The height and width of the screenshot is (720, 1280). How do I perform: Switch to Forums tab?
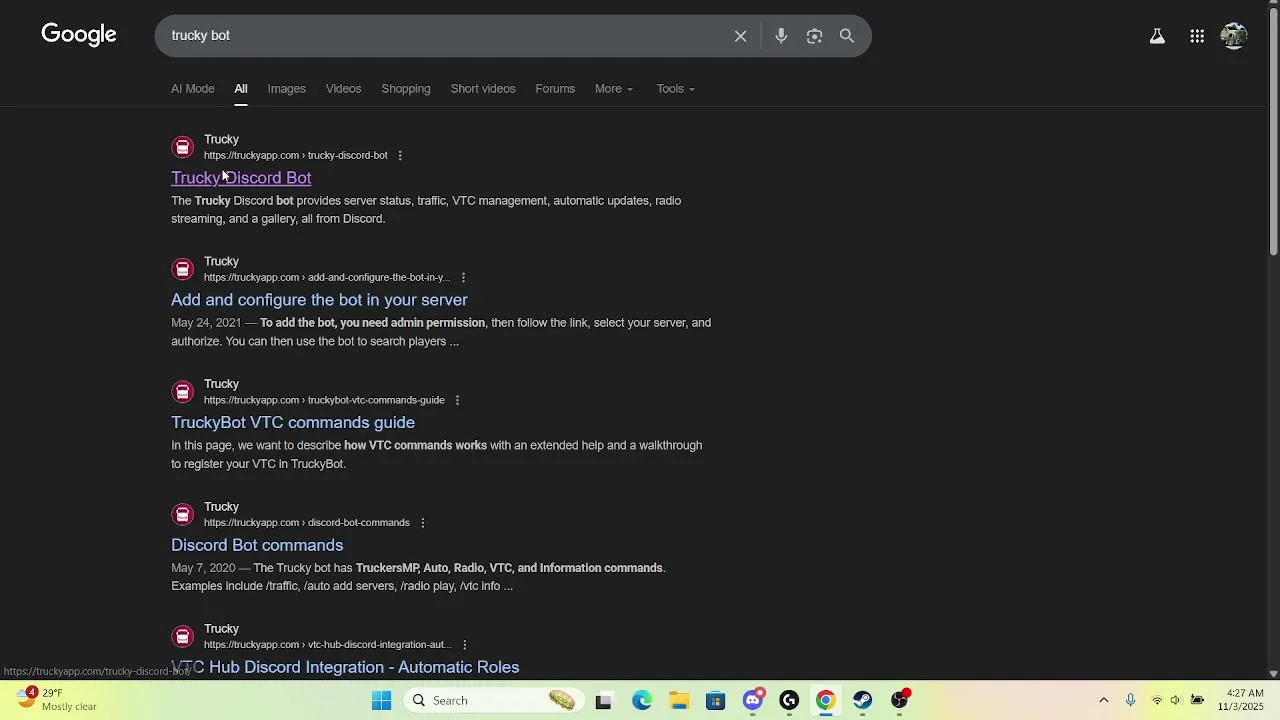[555, 89]
